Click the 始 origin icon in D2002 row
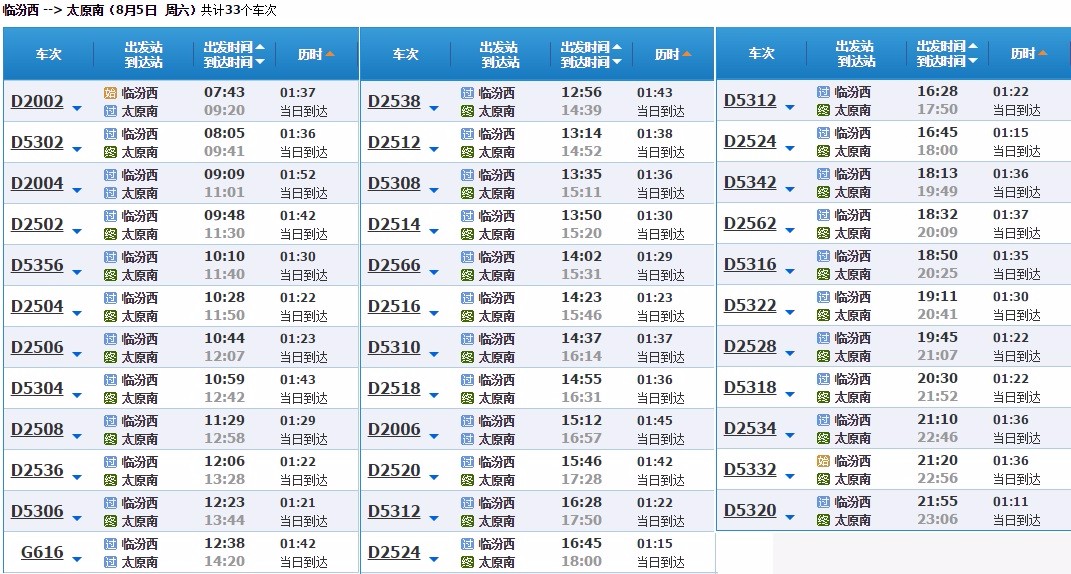 click(x=111, y=93)
